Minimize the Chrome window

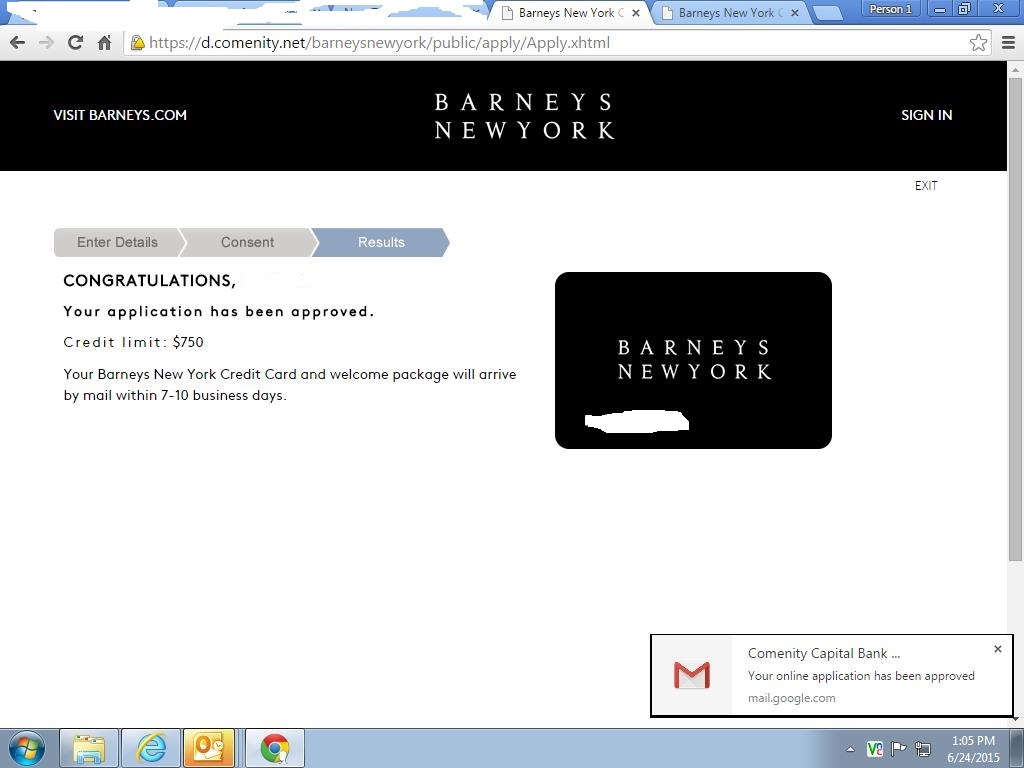(x=940, y=9)
